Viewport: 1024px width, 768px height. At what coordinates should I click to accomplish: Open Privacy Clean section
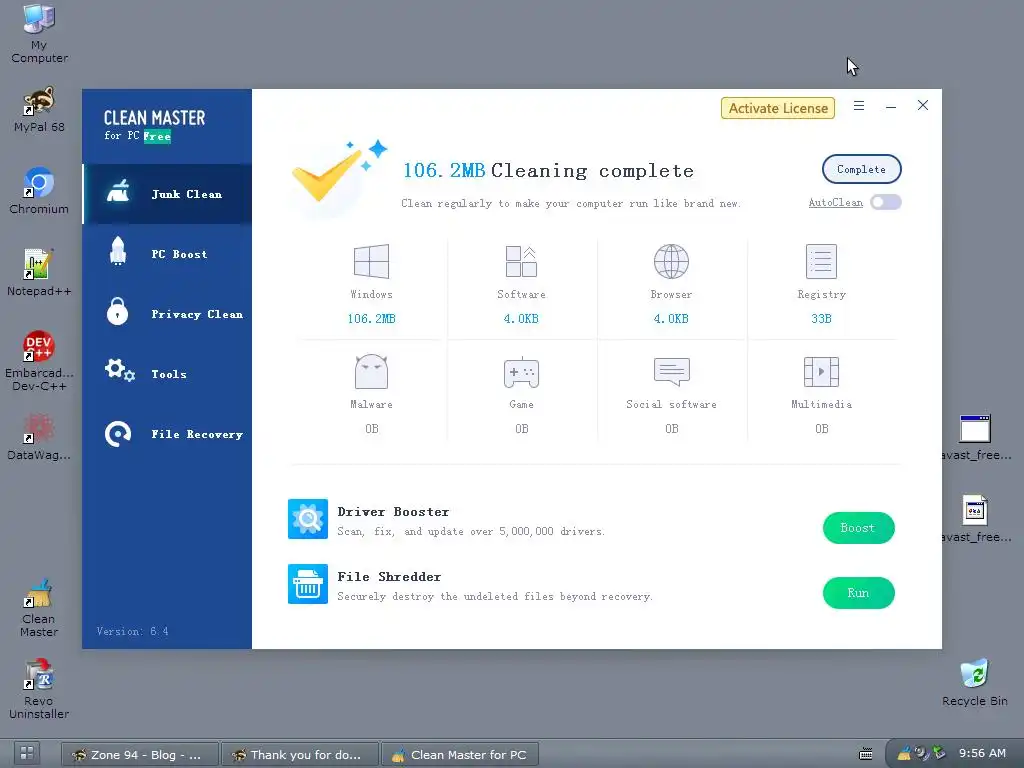point(167,314)
